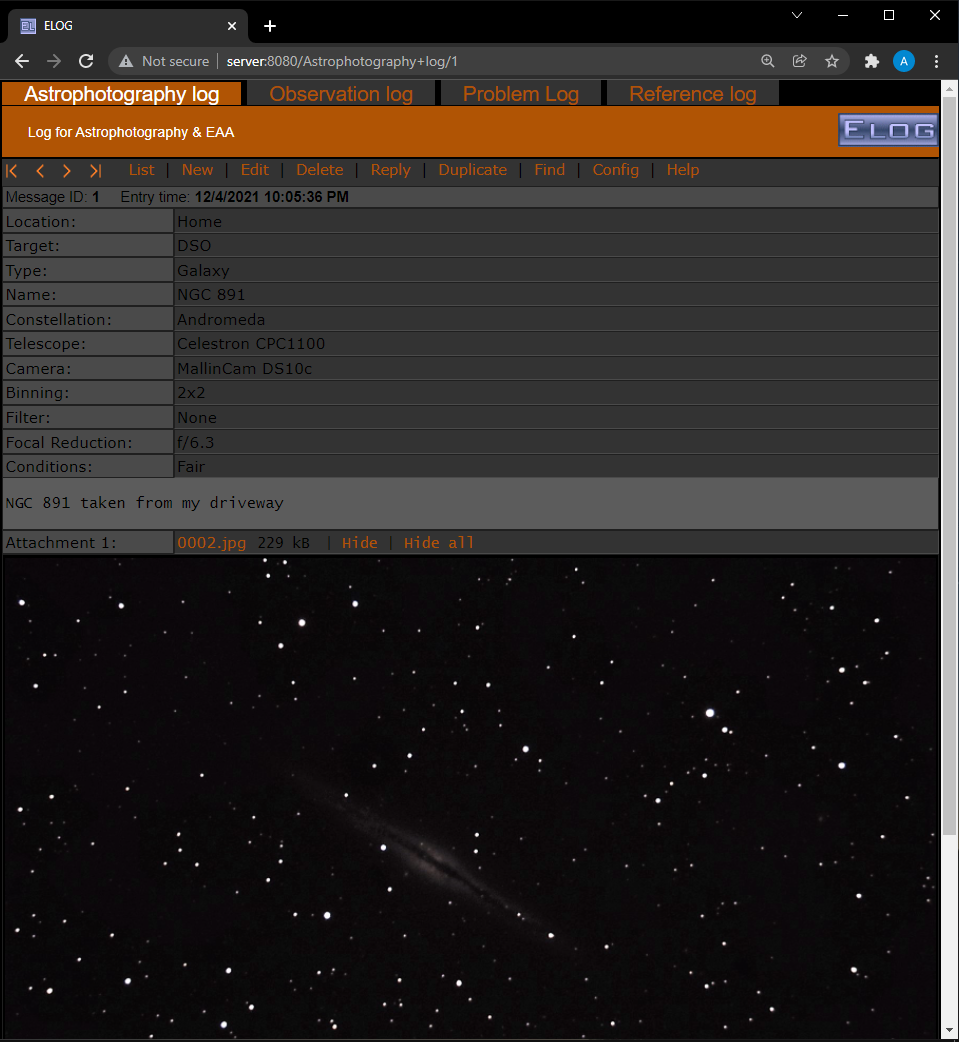Go to previous entry arrow
Screen dimensions: 959x1042
[40, 171]
